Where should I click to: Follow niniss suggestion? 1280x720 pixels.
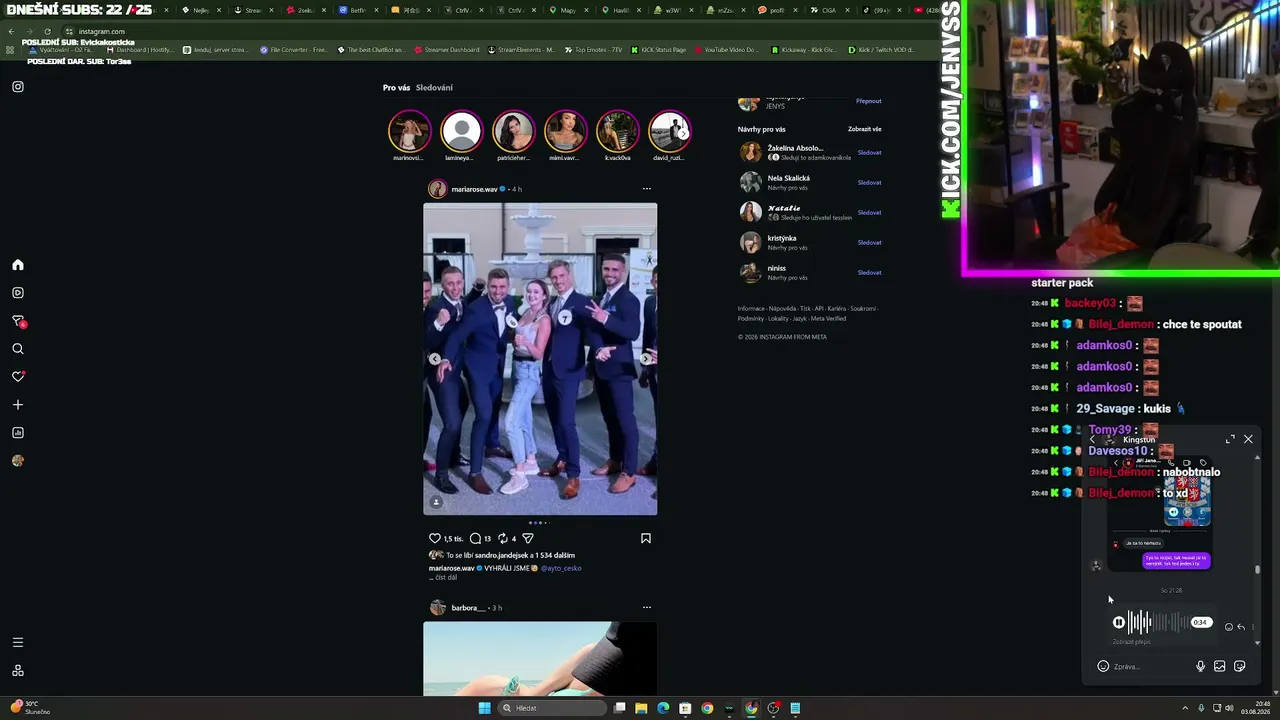coord(869,273)
